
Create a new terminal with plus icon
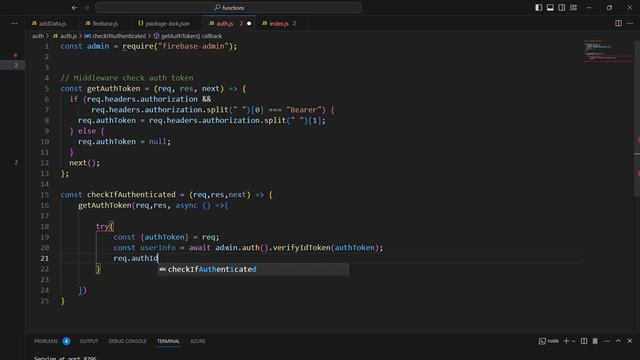pos(566,341)
